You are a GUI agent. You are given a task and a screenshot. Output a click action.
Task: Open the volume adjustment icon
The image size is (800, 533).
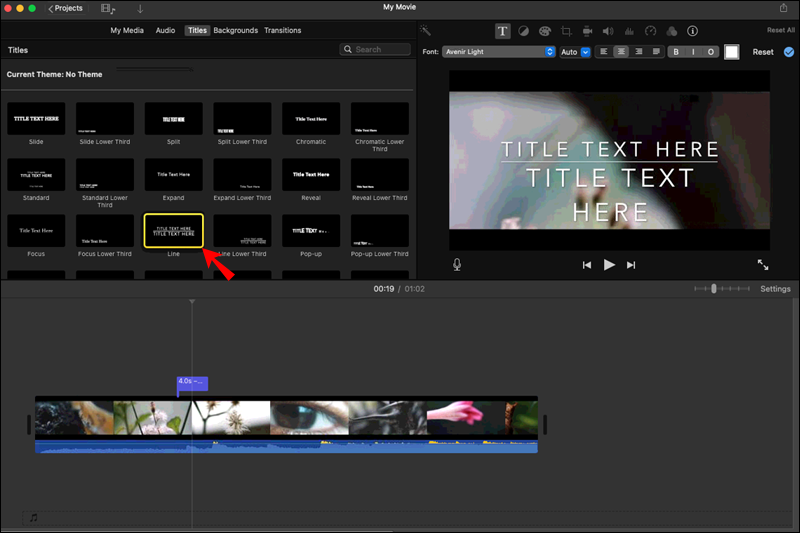tap(608, 31)
